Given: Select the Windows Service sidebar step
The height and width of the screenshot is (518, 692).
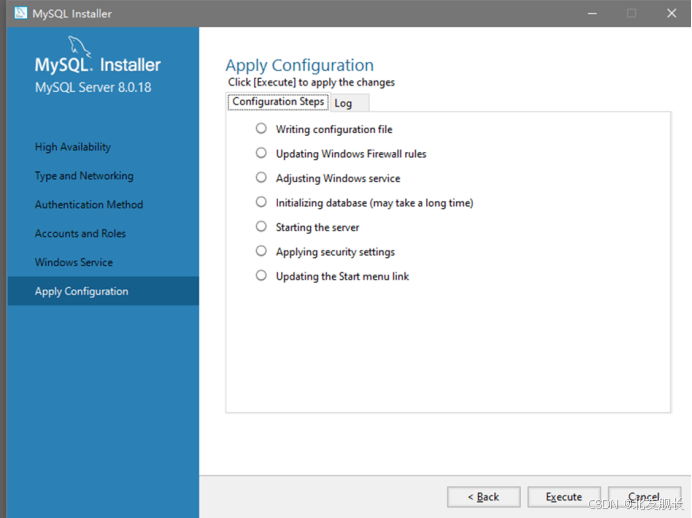Looking at the screenshot, I should pos(74,263).
